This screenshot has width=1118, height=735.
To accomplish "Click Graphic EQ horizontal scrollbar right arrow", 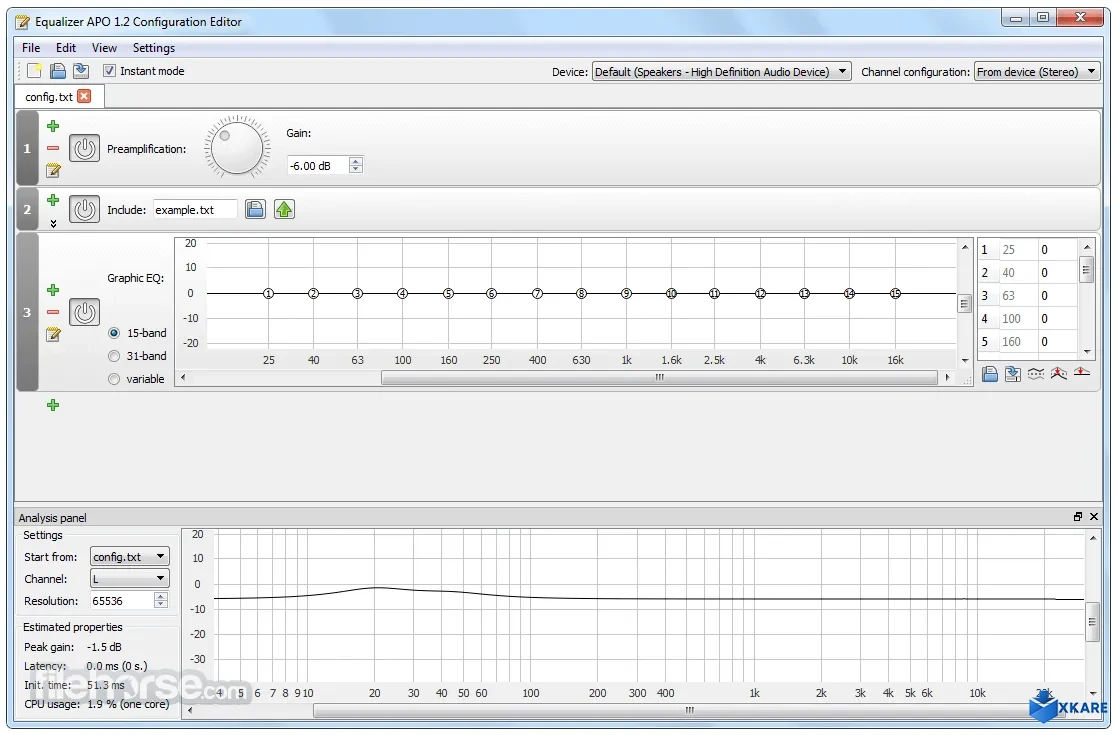I will pyautogui.click(x=947, y=377).
